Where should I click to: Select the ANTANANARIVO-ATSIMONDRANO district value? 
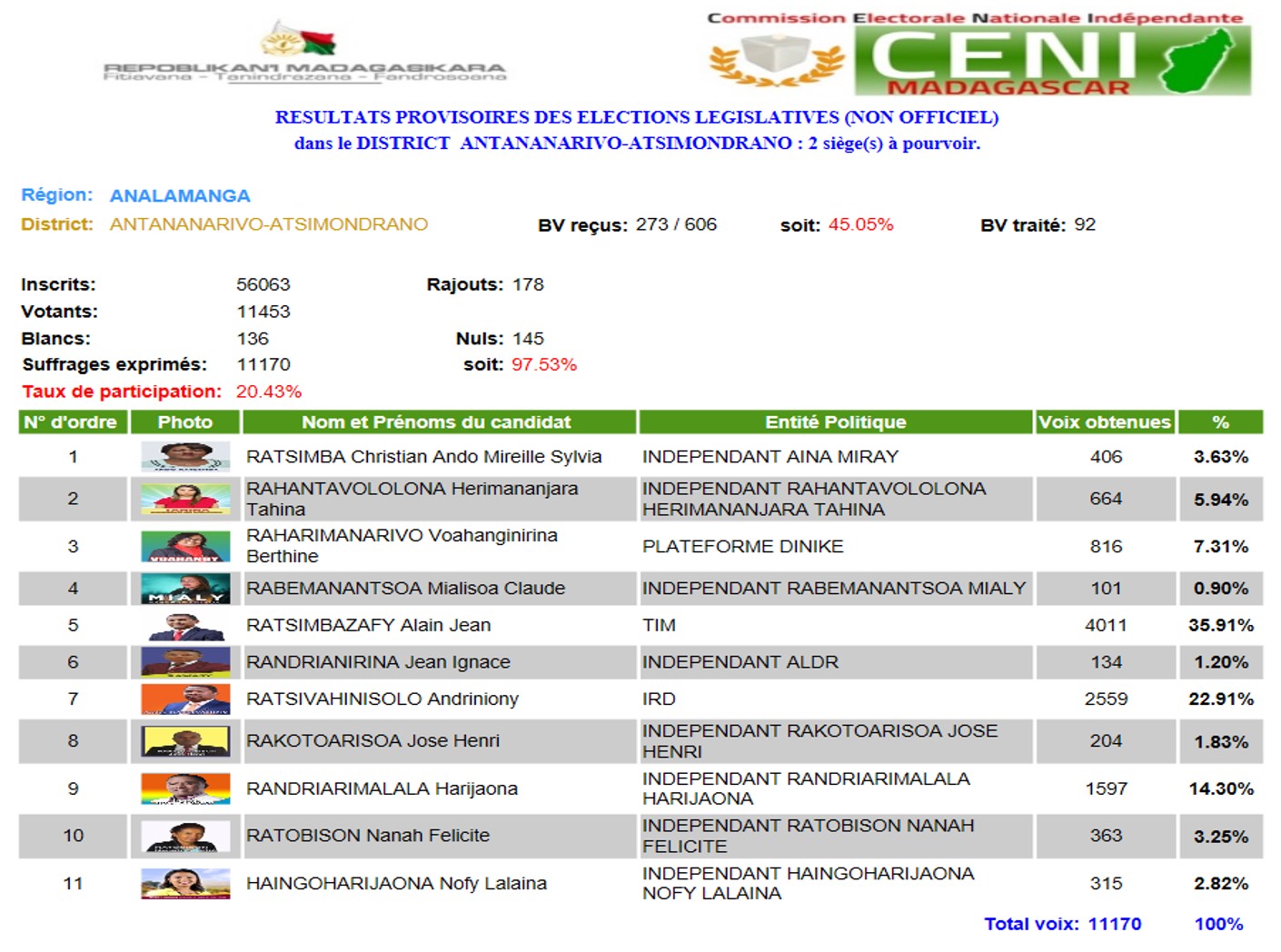(x=269, y=224)
